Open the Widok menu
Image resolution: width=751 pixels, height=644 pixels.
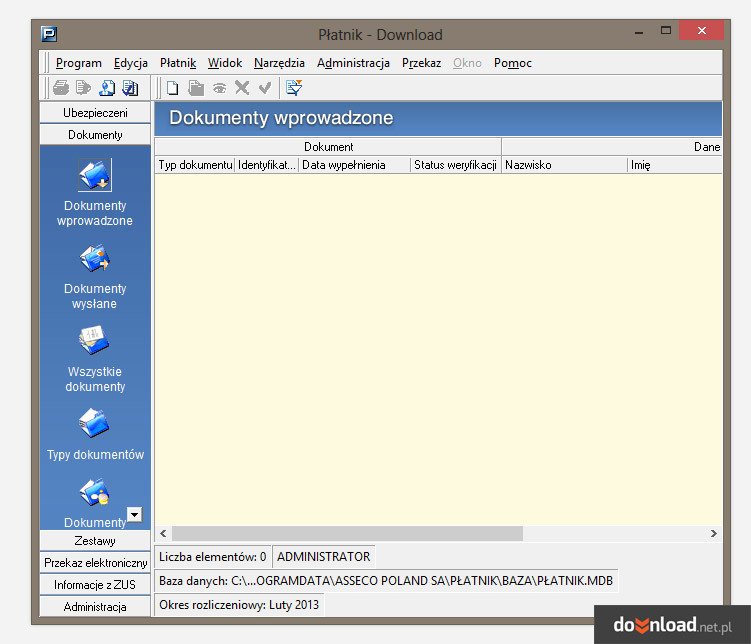[225, 63]
